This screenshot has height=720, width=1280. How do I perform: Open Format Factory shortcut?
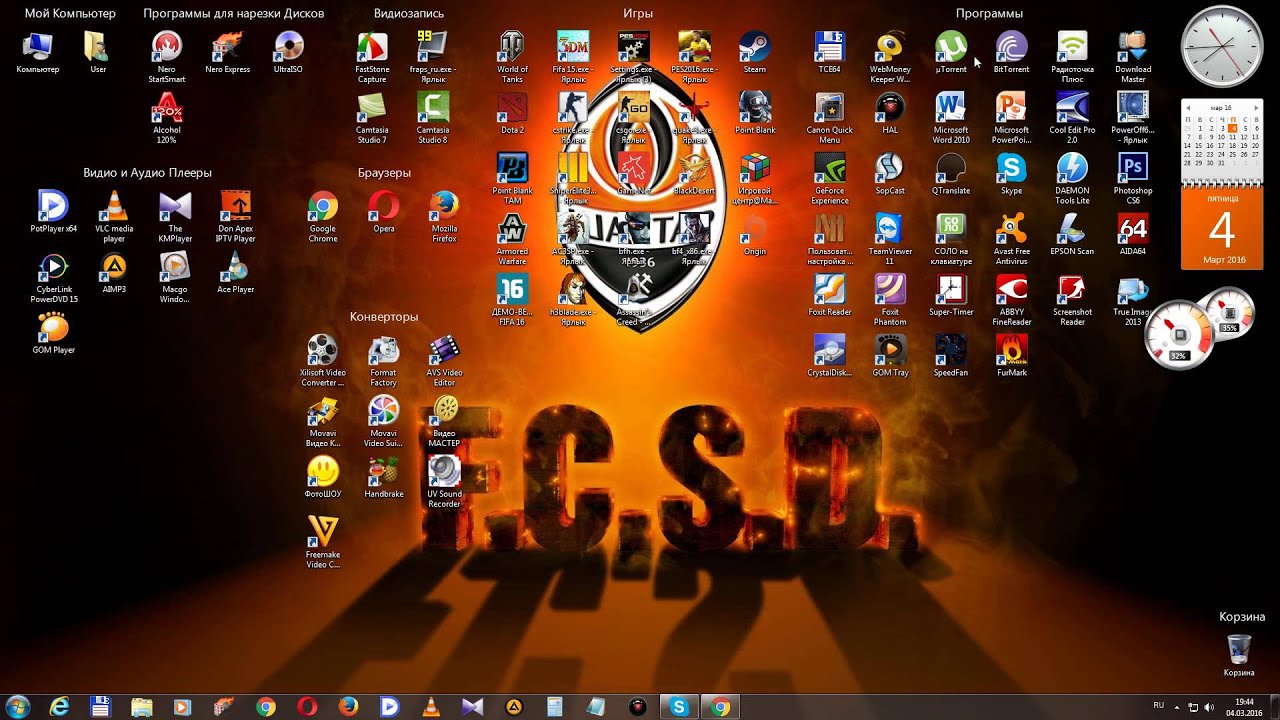point(384,361)
